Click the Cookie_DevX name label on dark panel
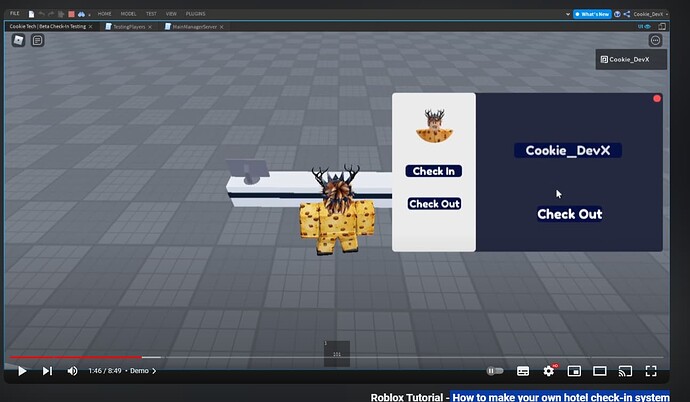Image resolution: width=690 pixels, height=402 pixels. point(568,150)
